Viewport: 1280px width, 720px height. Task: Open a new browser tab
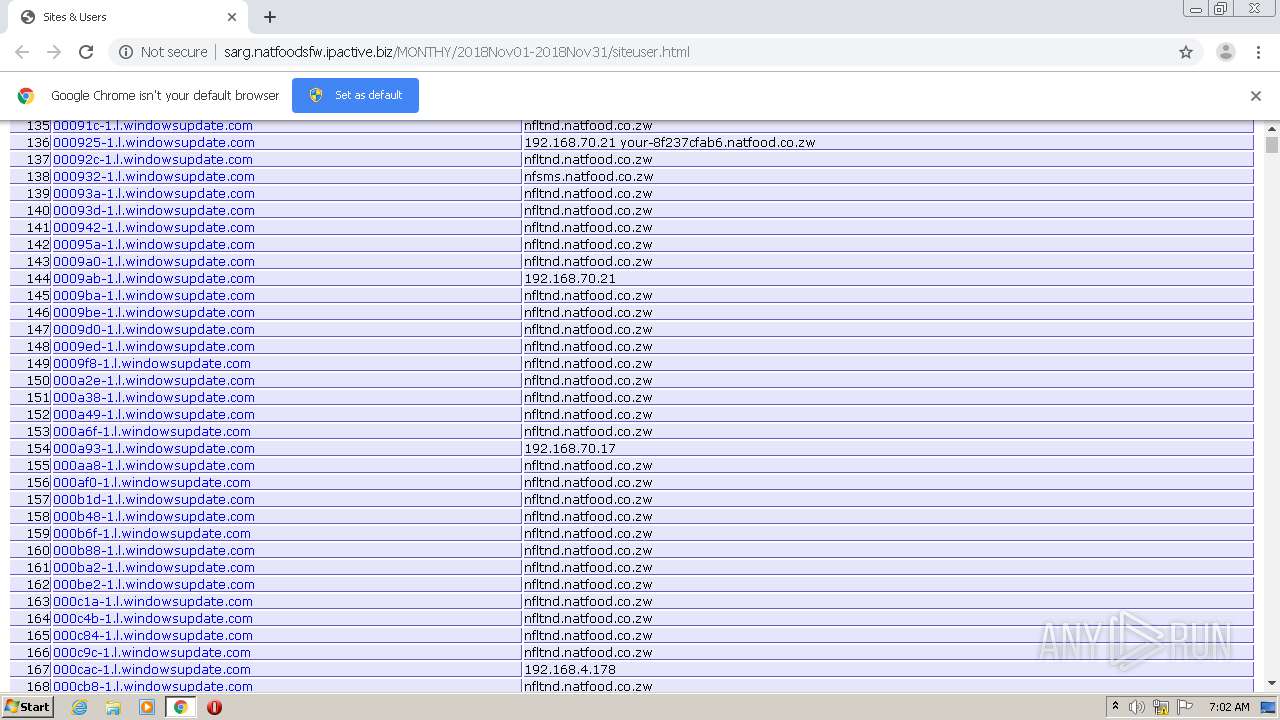pyautogui.click(x=270, y=17)
